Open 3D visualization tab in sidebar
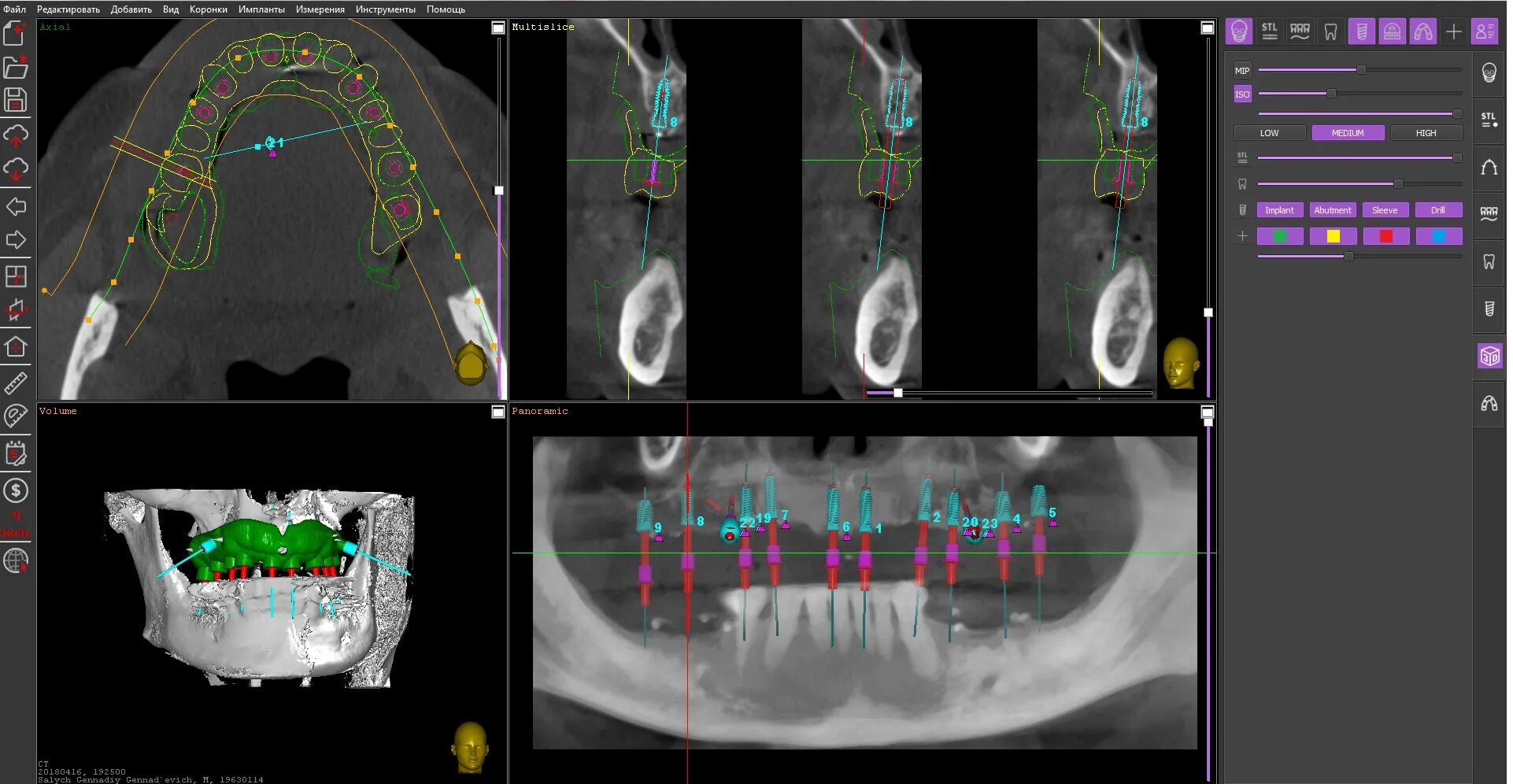This screenshot has width=1513, height=784. click(x=1489, y=356)
